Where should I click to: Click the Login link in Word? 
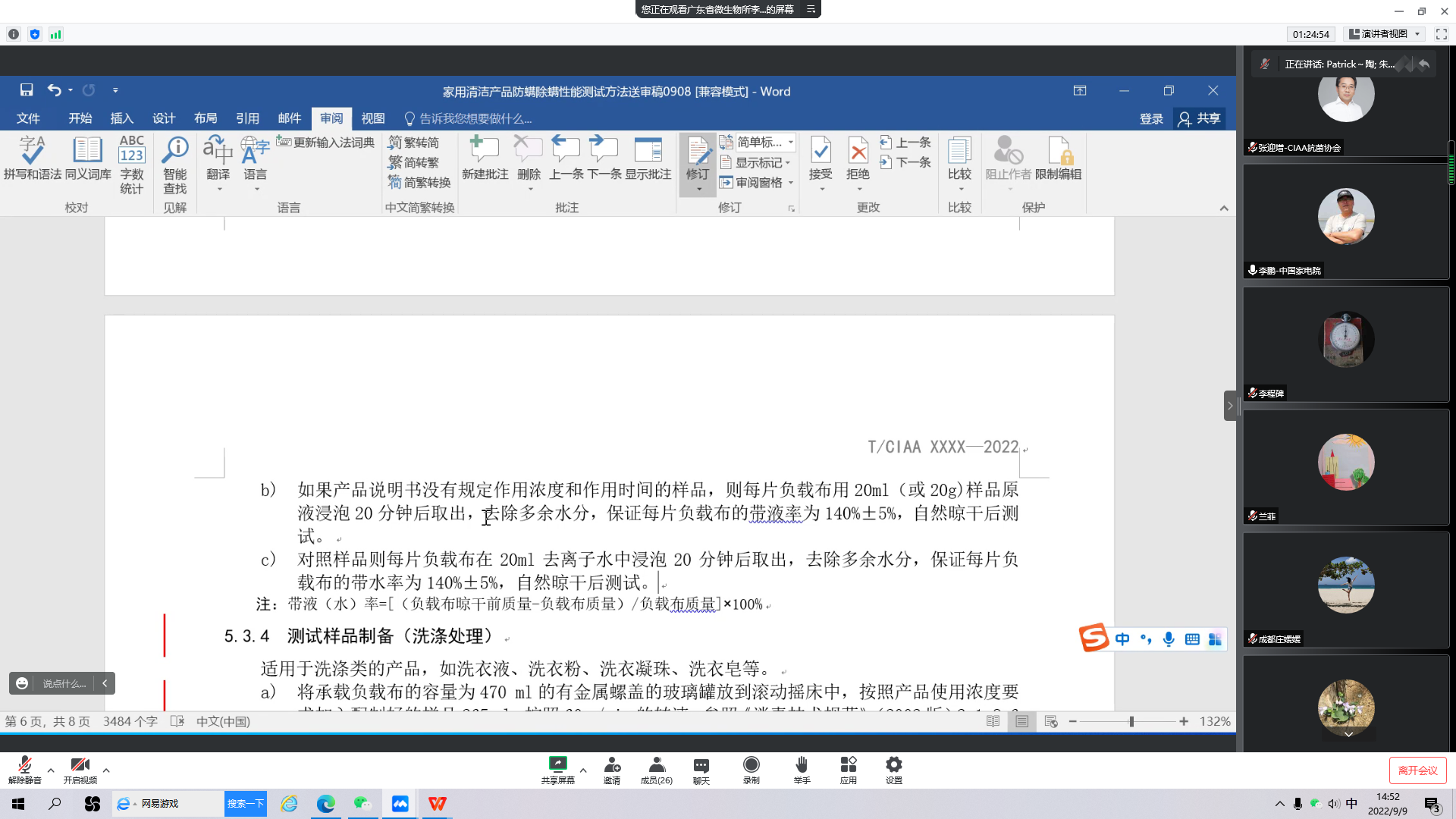1151,119
